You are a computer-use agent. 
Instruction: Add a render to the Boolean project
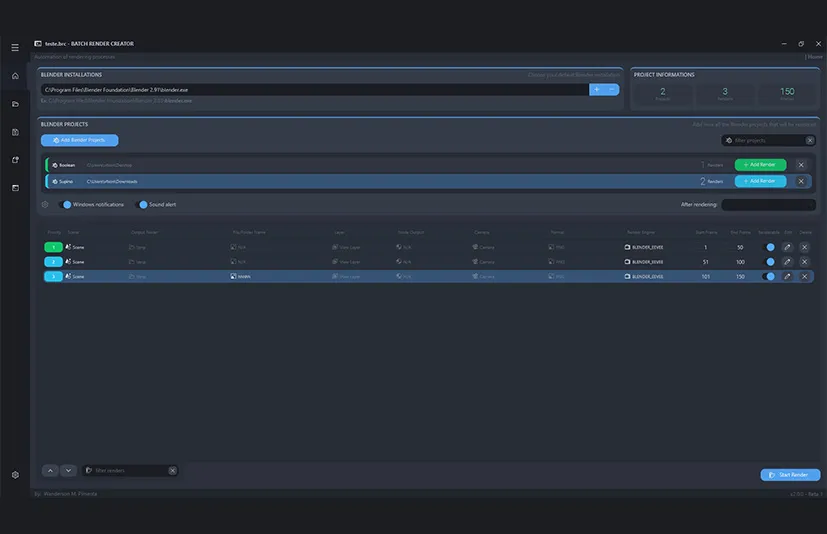[x=760, y=165]
